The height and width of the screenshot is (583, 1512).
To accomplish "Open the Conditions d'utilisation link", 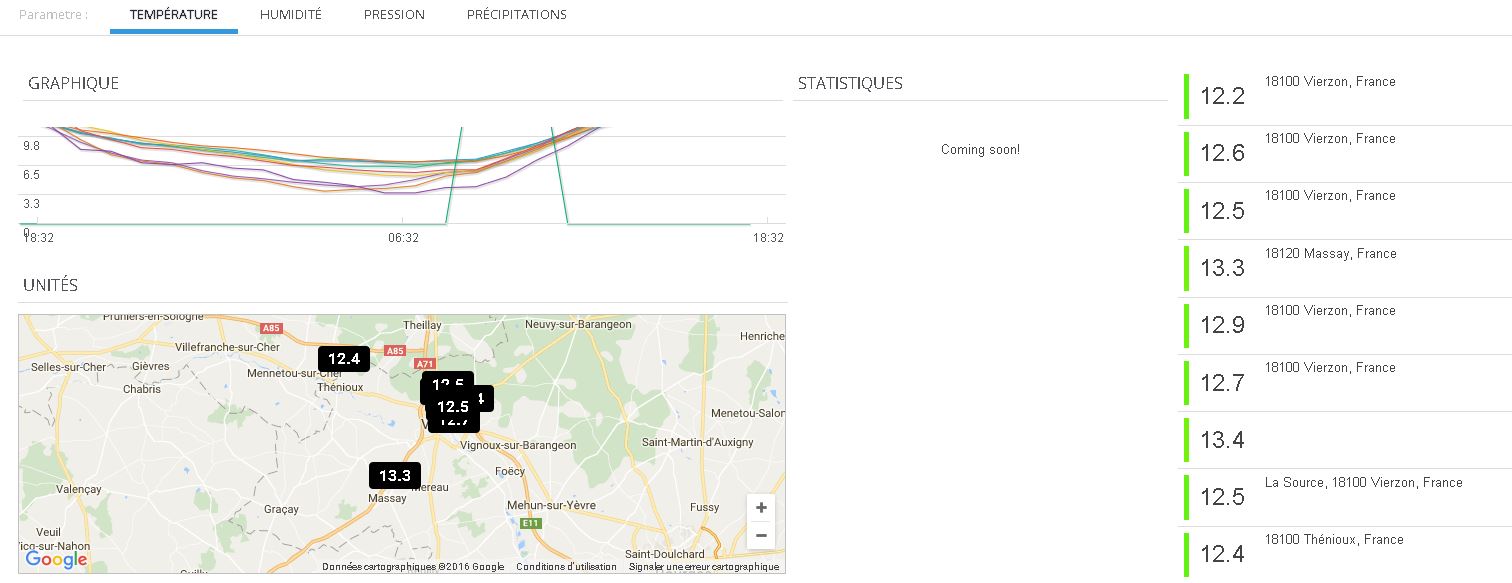I will pyautogui.click(x=566, y=567).
